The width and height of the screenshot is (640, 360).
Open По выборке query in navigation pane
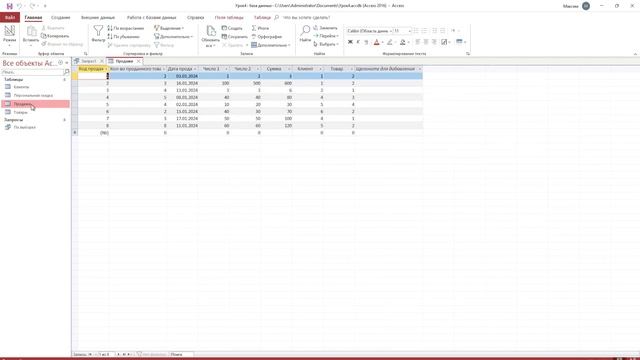click(24, 127)
